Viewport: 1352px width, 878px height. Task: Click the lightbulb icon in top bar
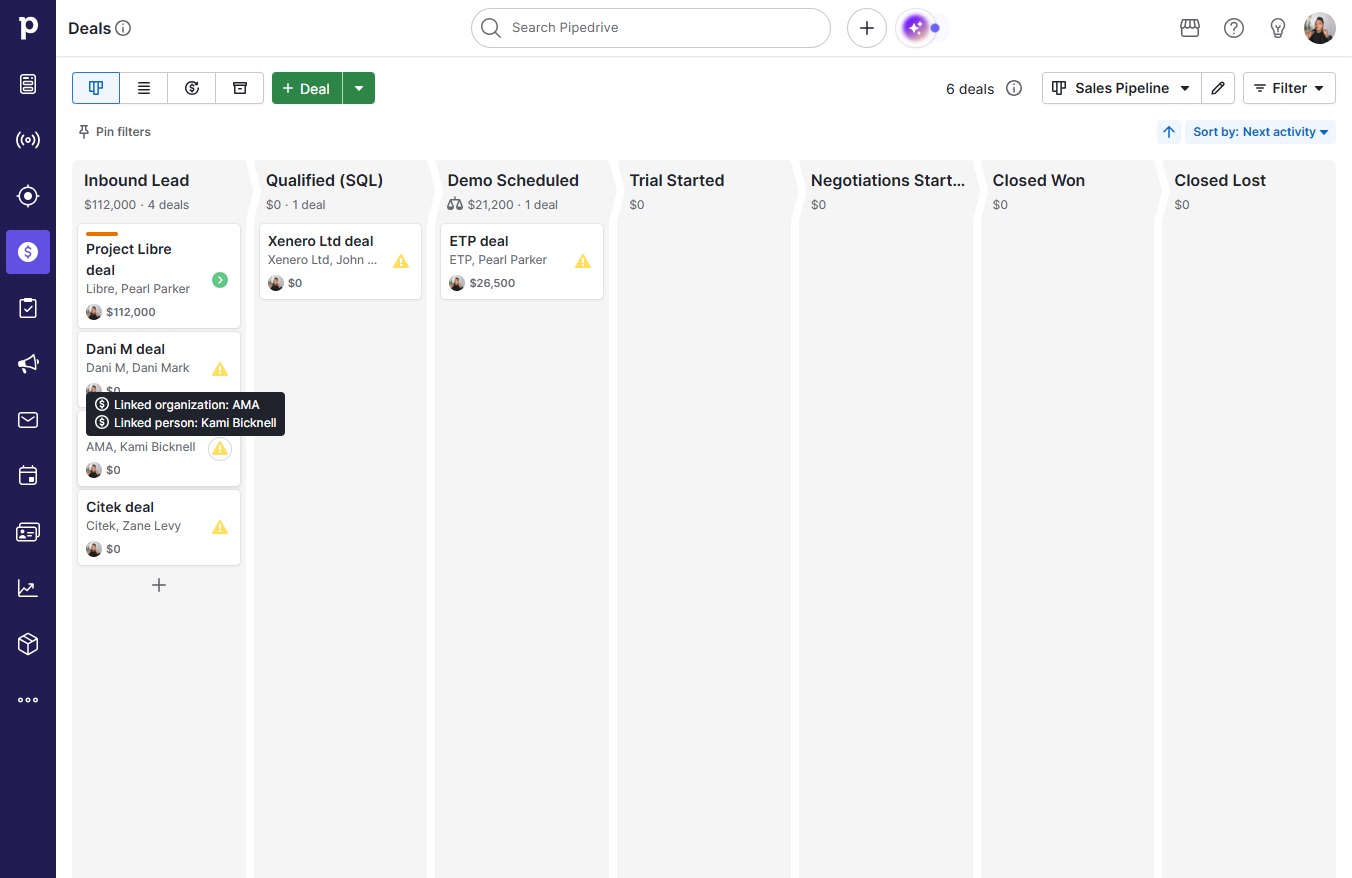point(1278,28)
